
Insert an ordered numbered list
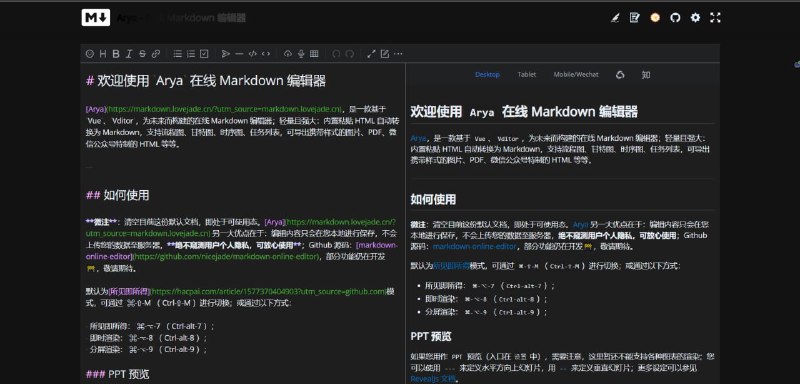coord(191,54)
